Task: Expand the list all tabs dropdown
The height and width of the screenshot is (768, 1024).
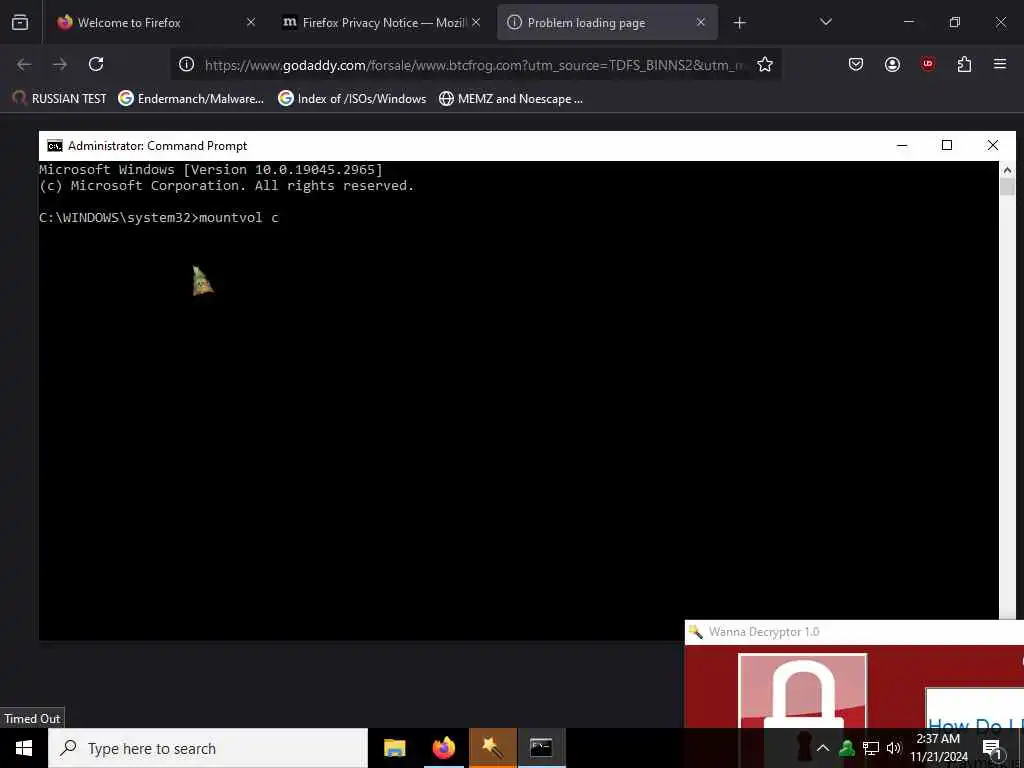Action: (x=825, y=22)
